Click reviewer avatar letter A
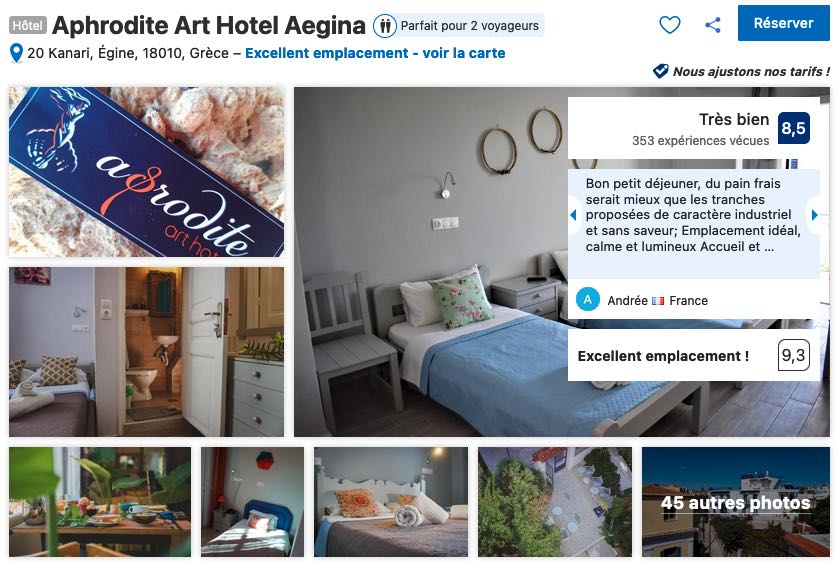 point(588,300)
